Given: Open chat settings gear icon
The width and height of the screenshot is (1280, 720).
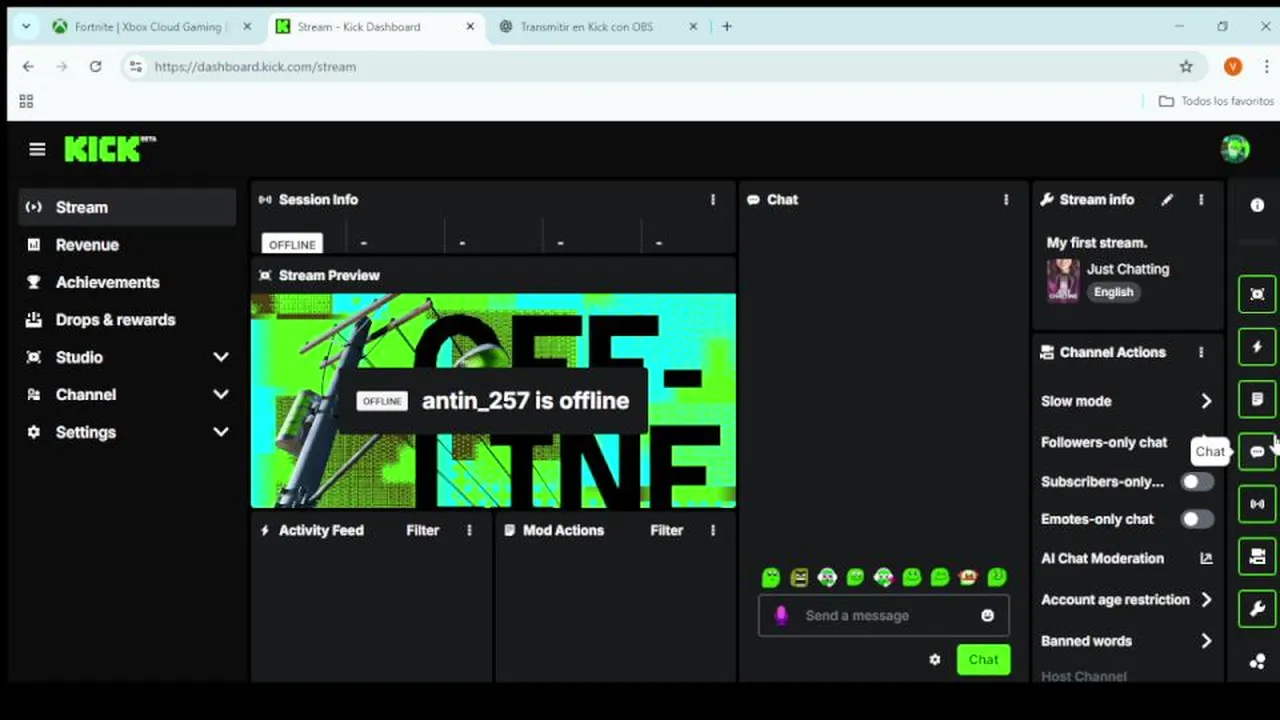Looking at the screenshot, I should pos(935,660).
